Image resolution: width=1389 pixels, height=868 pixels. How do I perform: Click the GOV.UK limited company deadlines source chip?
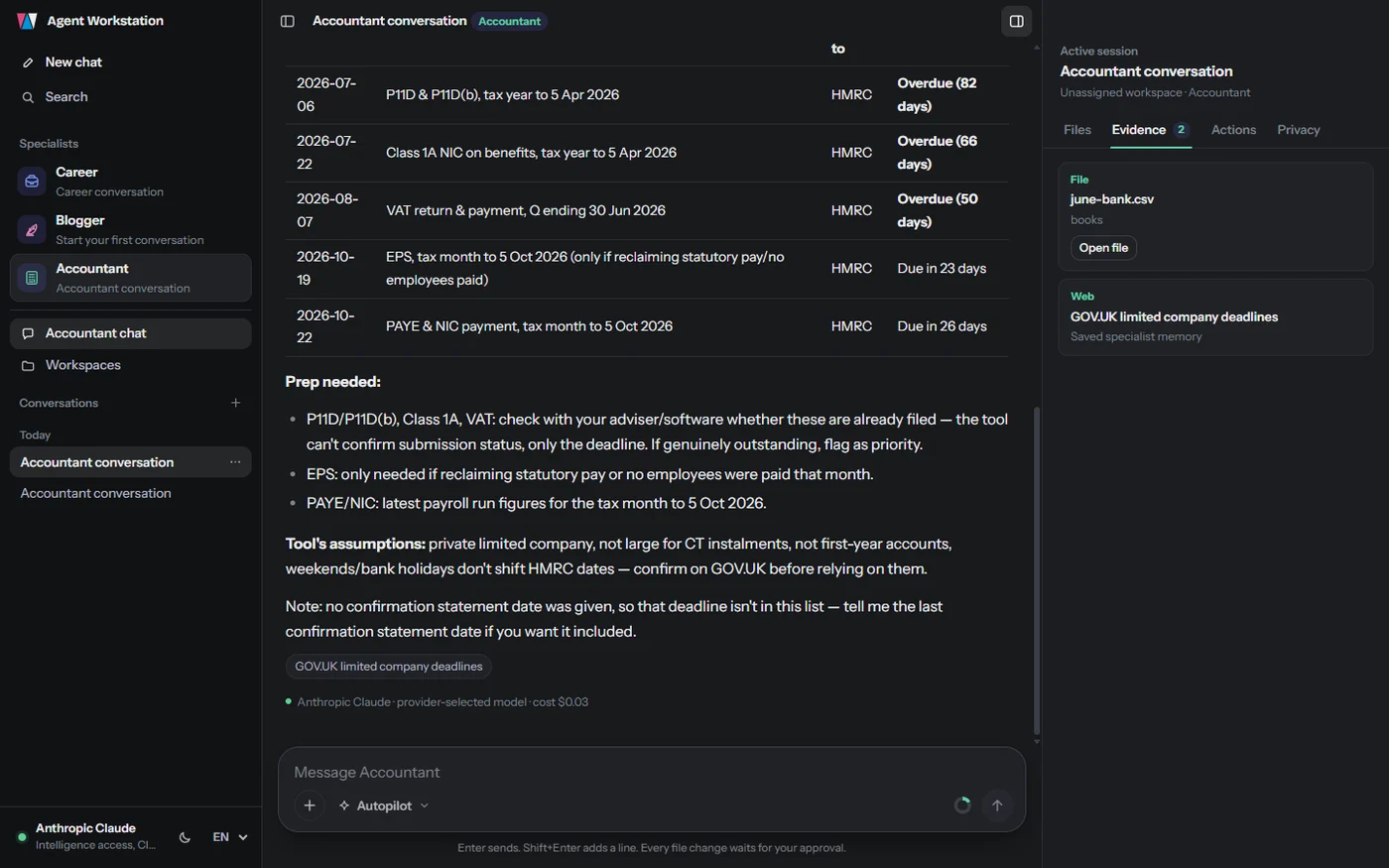(x=389, y=667)
